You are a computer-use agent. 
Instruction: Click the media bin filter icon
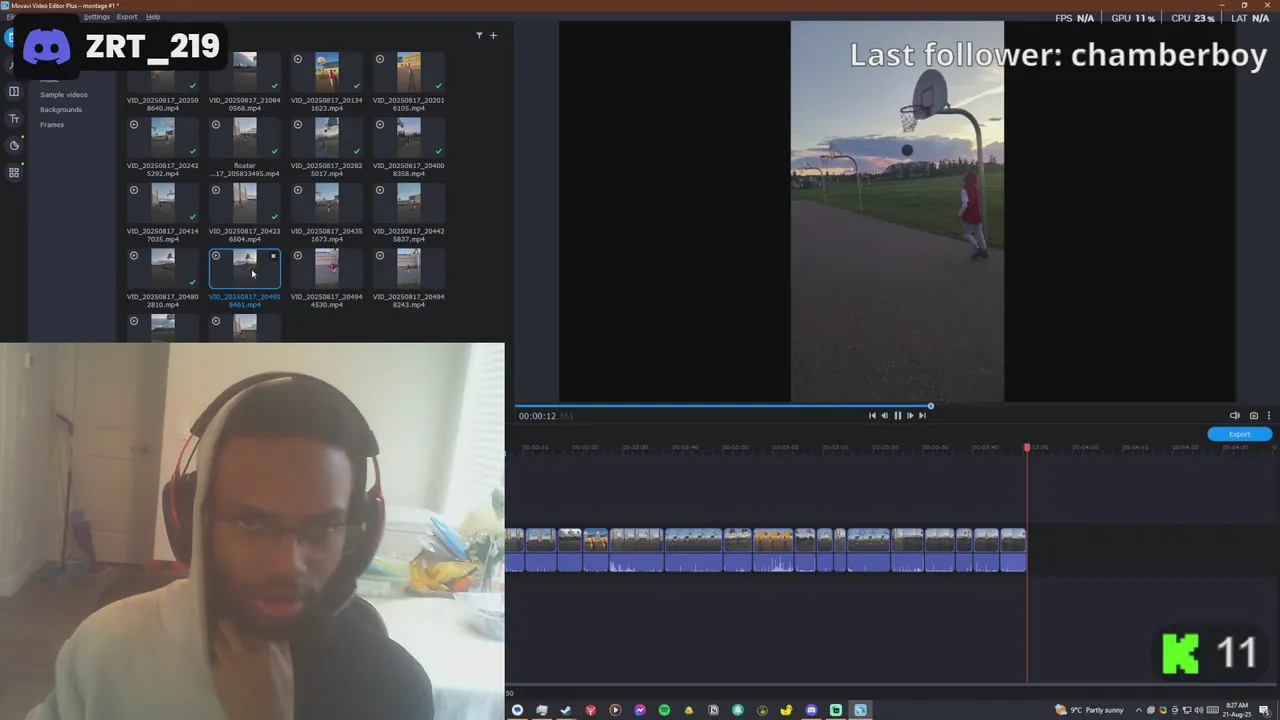(x=479, y=35)
